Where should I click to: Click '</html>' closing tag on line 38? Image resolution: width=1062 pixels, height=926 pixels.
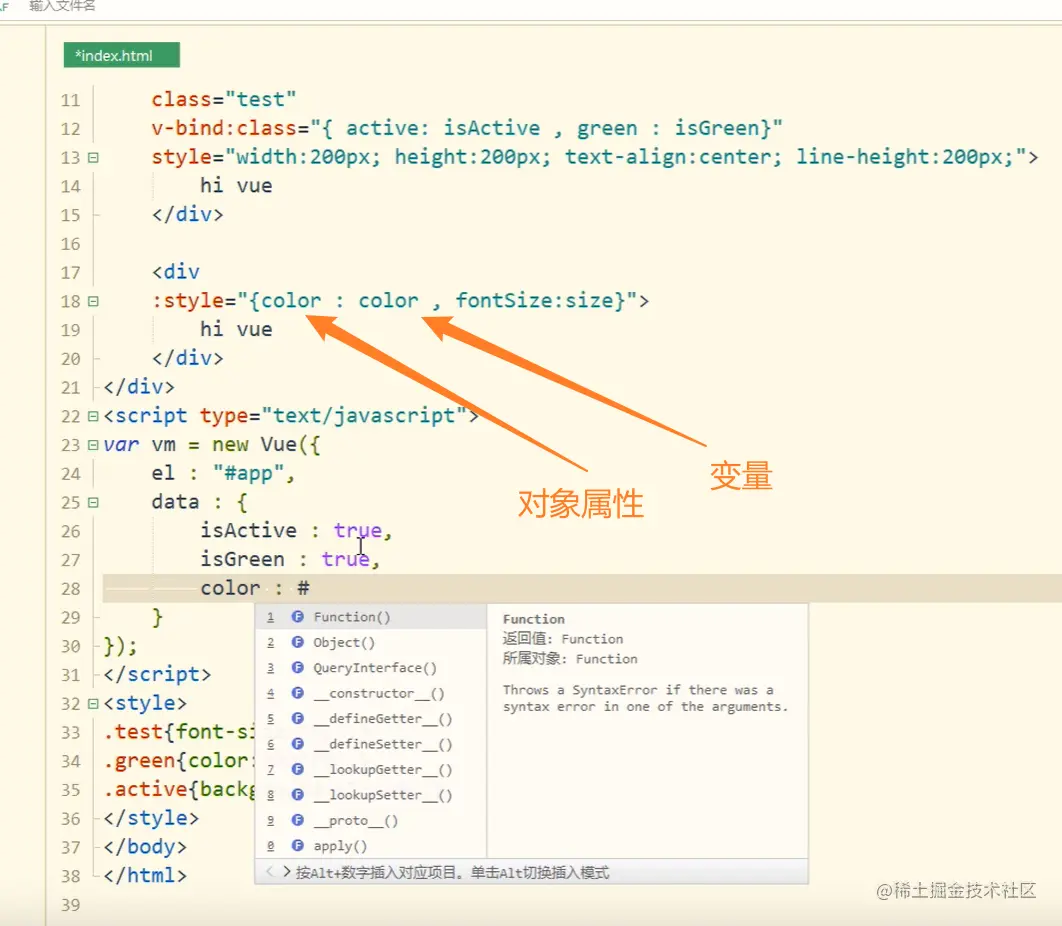pyautogui.click(x=145, y=875)
